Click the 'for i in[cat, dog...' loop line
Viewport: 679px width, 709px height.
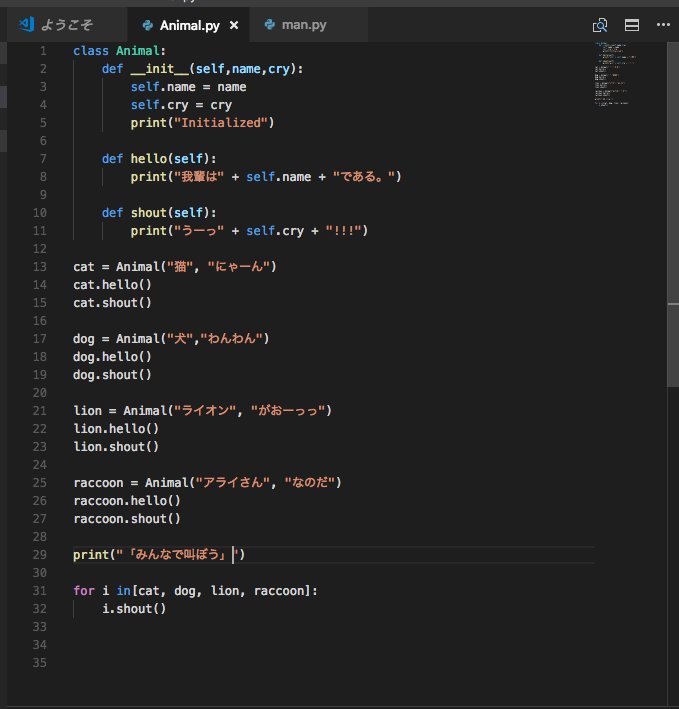[195, 591]
